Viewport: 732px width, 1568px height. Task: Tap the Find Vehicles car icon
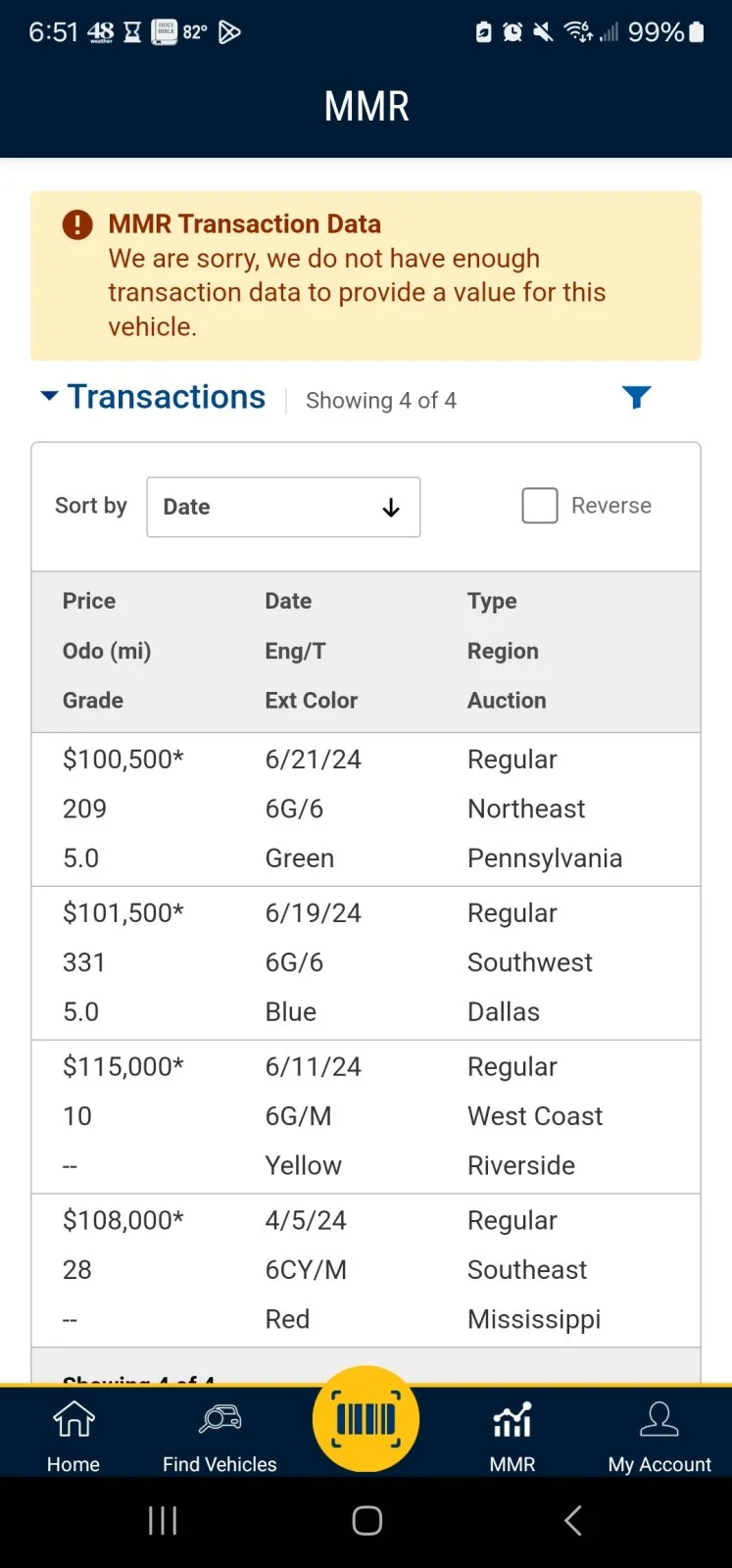pyautogui.click(x=220, y=1419)
